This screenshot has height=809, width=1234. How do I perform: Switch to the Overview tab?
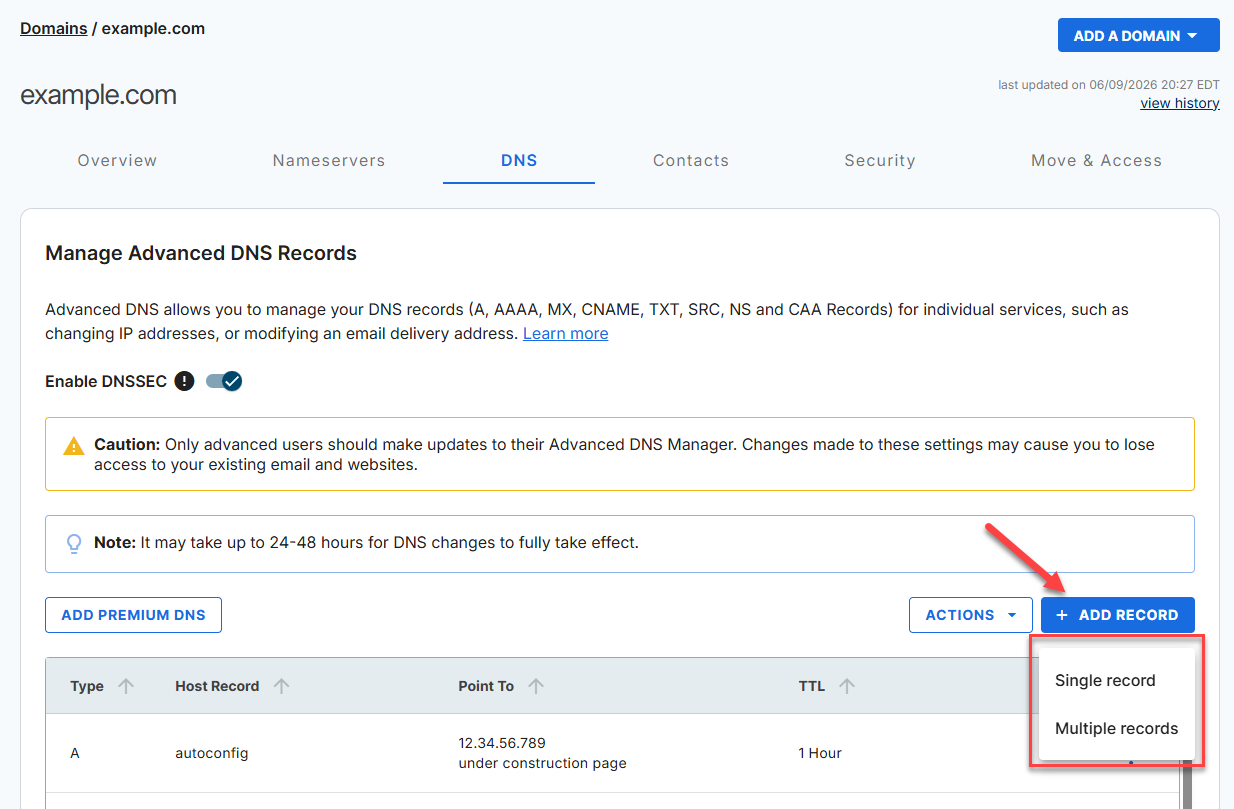pos(118,160)
